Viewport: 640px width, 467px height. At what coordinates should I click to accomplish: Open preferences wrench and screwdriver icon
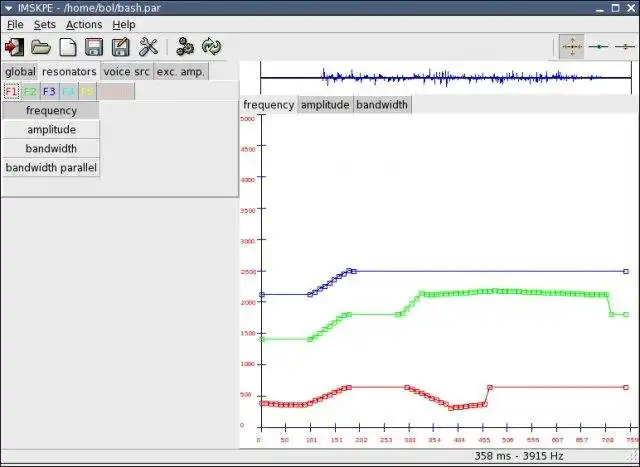click(x=148, y=47)
